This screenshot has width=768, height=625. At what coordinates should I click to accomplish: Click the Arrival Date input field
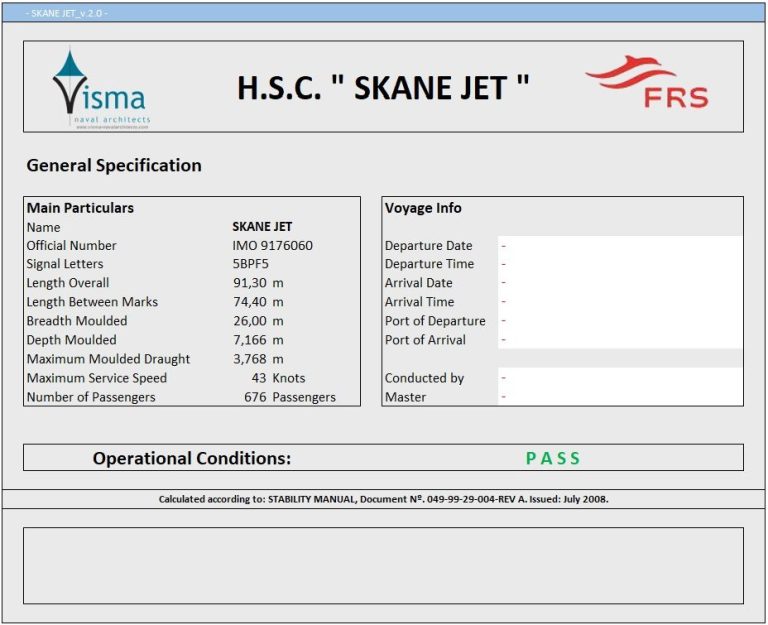click(620, 283)
